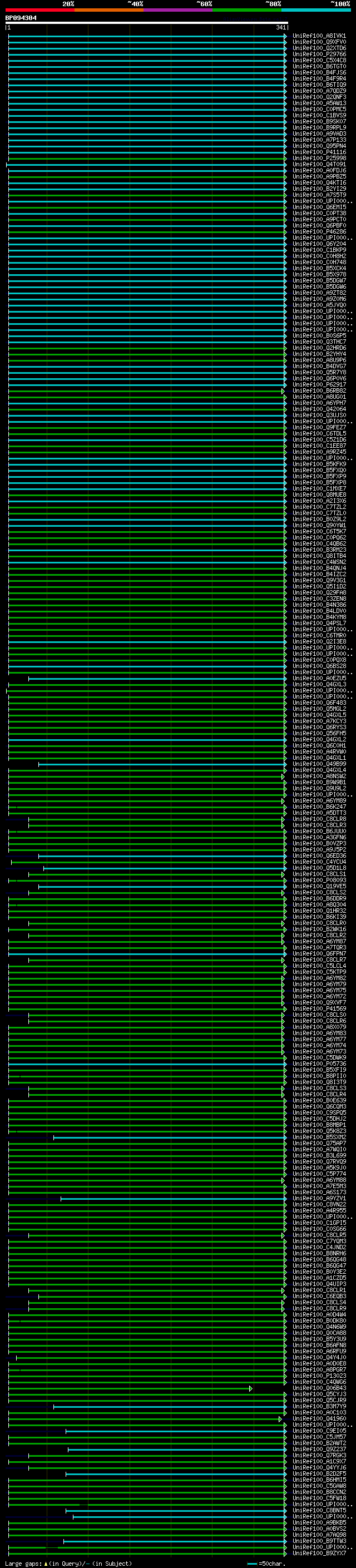Image resolution: width=356 pixels, height=1568 pixels.
Task: Click UniRef100_A5AW13 entry
Action: (x=319, y=103)
